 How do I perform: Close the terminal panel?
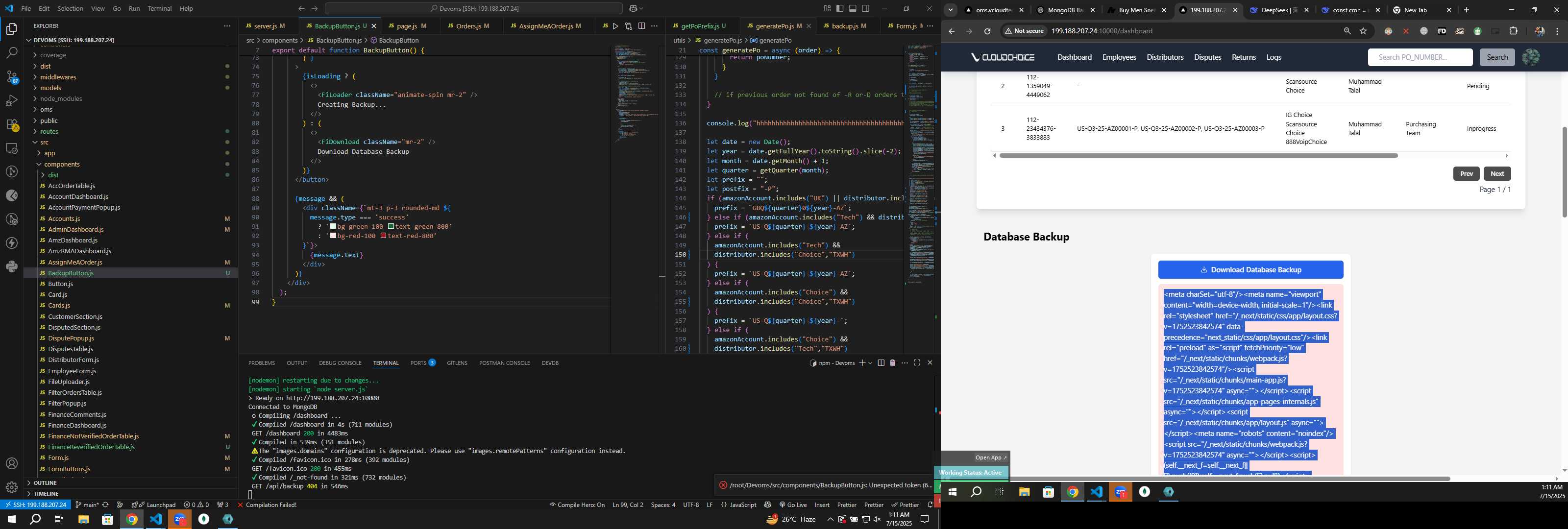coord(930,363)
